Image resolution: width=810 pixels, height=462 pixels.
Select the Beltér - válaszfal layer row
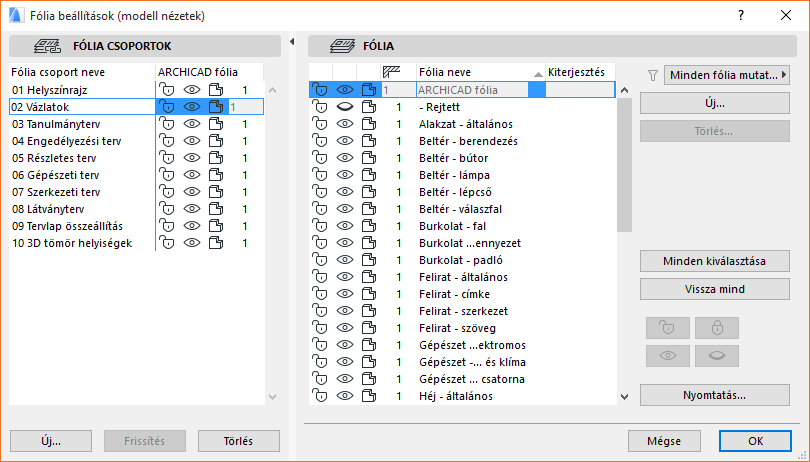pos(462,209)
